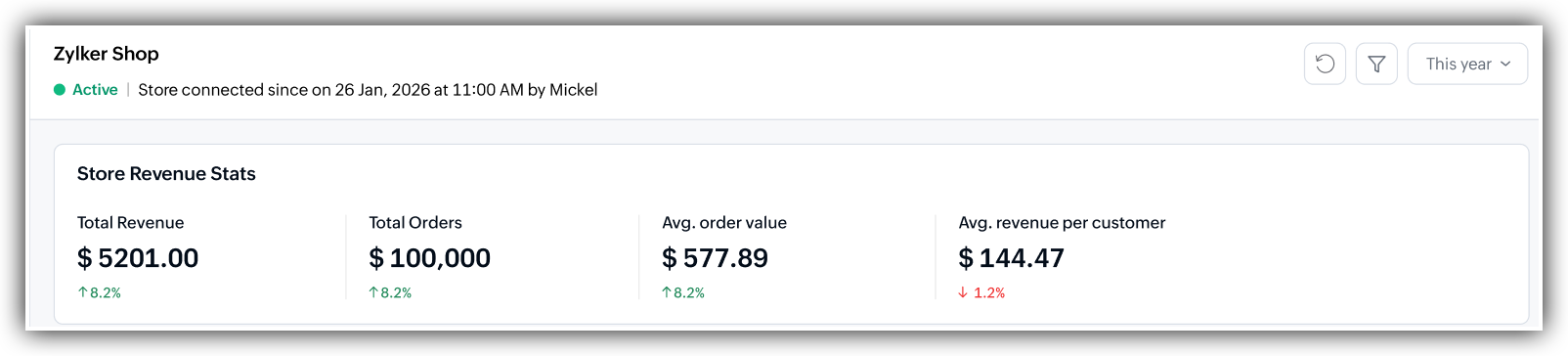The height and width of the screenshot is (356, 1568).
Task: Select the Total Orders $ 100,000 value
Action: 429,258
